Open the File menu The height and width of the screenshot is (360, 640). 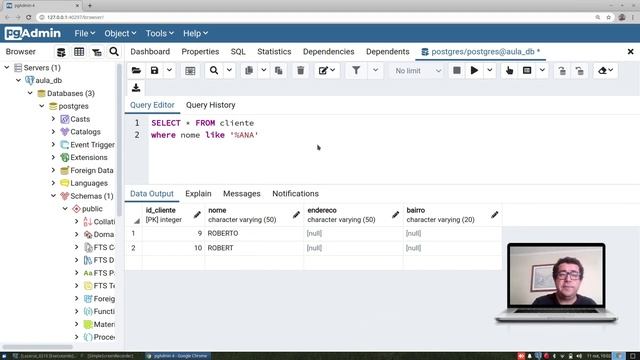tap(84, 33)
